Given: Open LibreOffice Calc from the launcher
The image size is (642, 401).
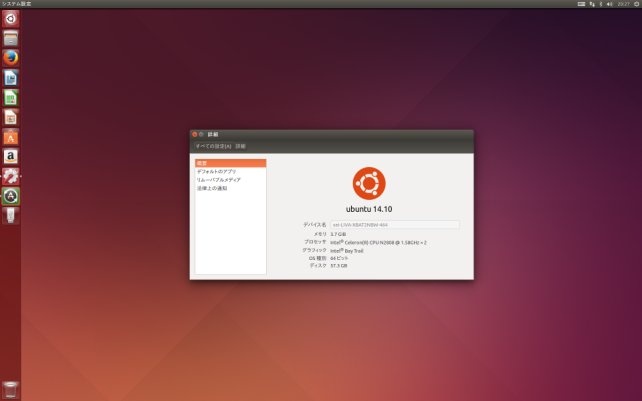Looking at the screenshot, I should click(11, 98).
